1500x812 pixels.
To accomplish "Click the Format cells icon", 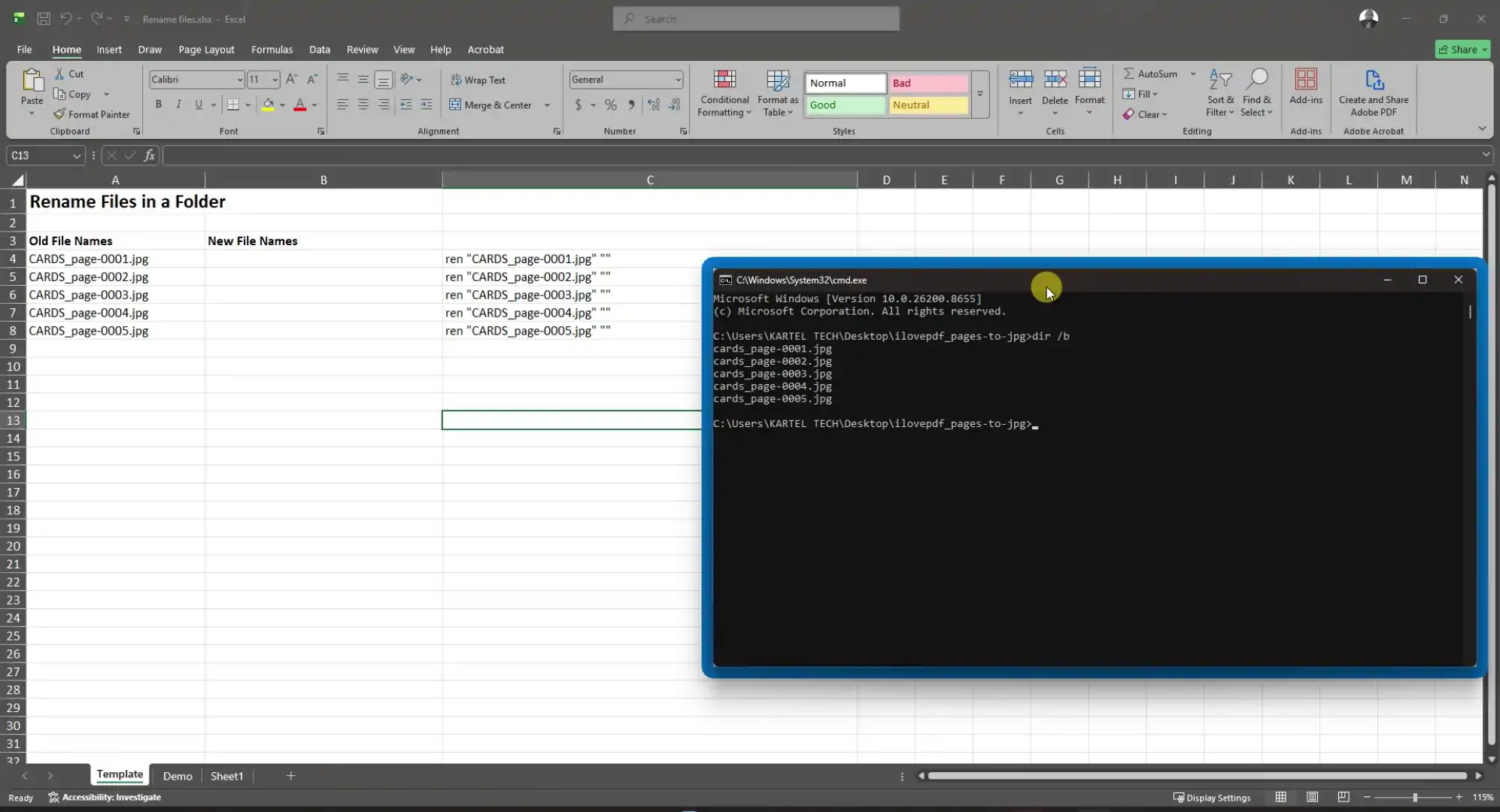I will (x=1089, y=79).
